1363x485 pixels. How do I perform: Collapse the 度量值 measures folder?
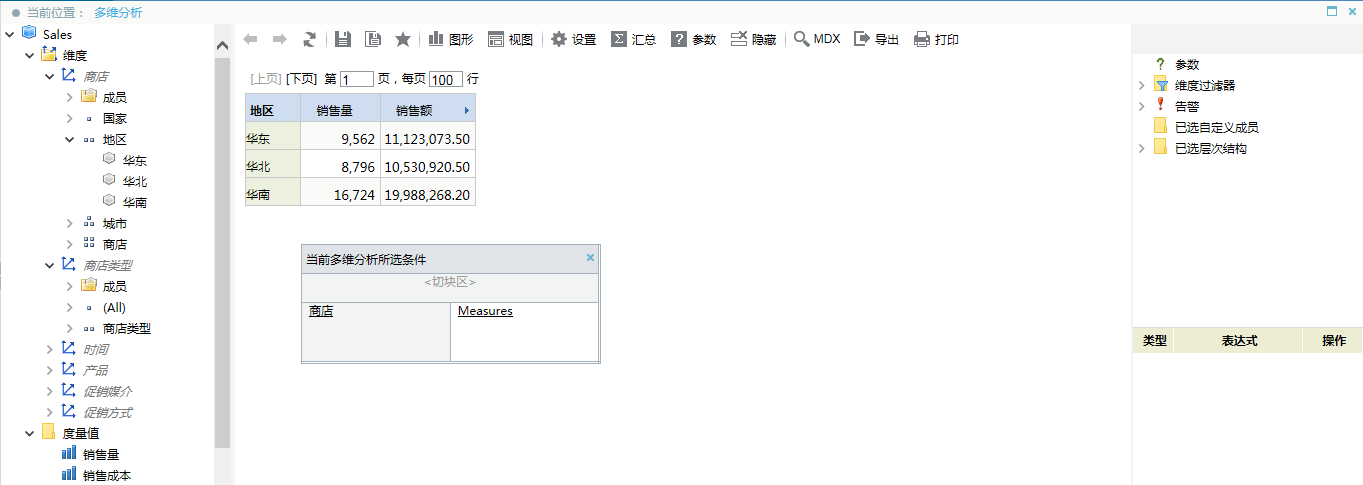(x=29, y=433)
